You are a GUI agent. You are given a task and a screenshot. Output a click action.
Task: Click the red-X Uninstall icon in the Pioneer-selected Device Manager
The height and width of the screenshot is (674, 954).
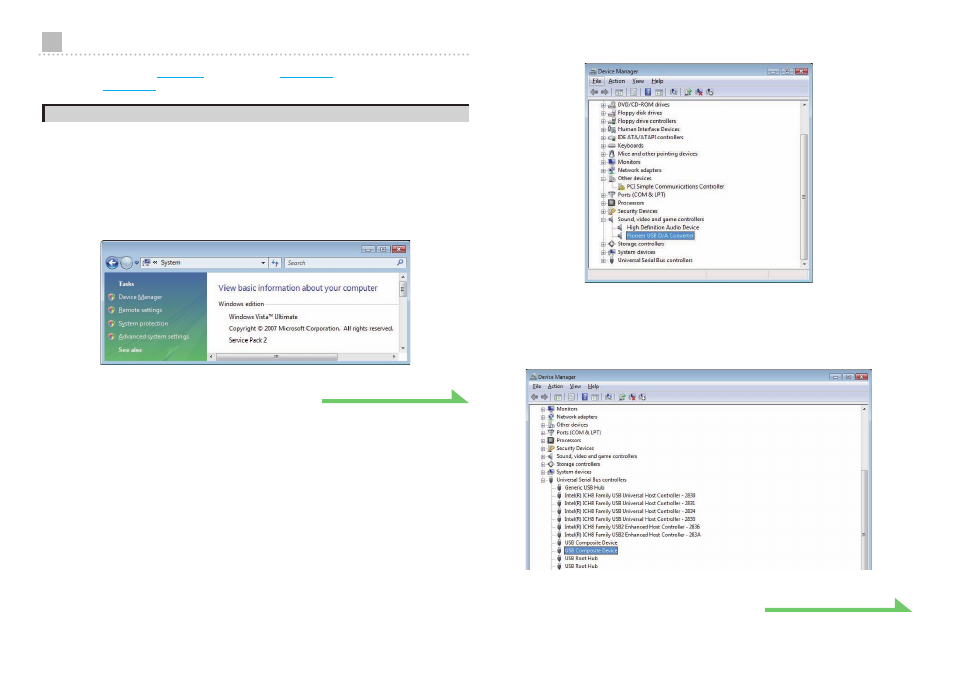[698, 92]
